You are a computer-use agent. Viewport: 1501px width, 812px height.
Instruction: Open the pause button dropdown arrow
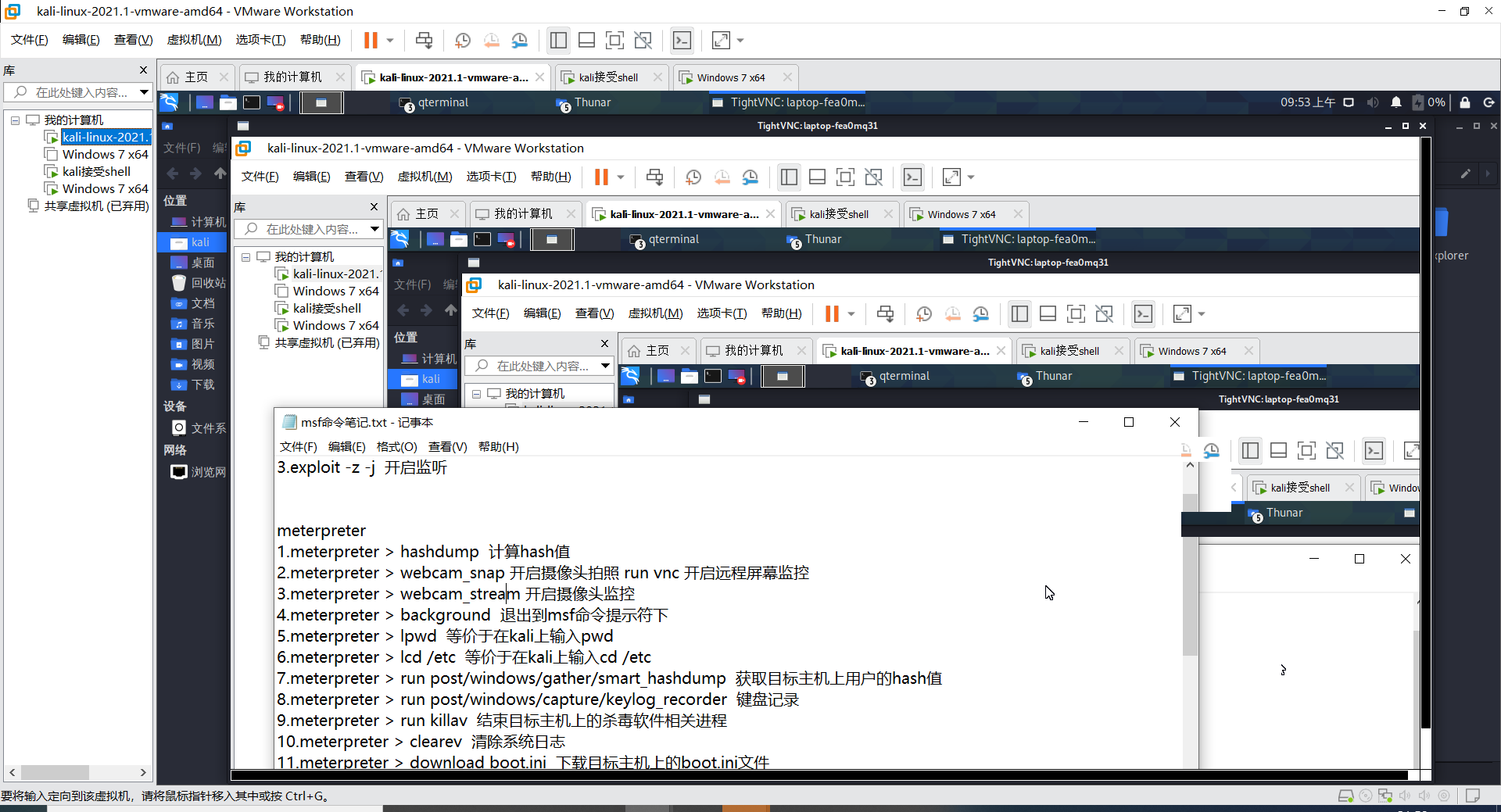pos(389,40)
